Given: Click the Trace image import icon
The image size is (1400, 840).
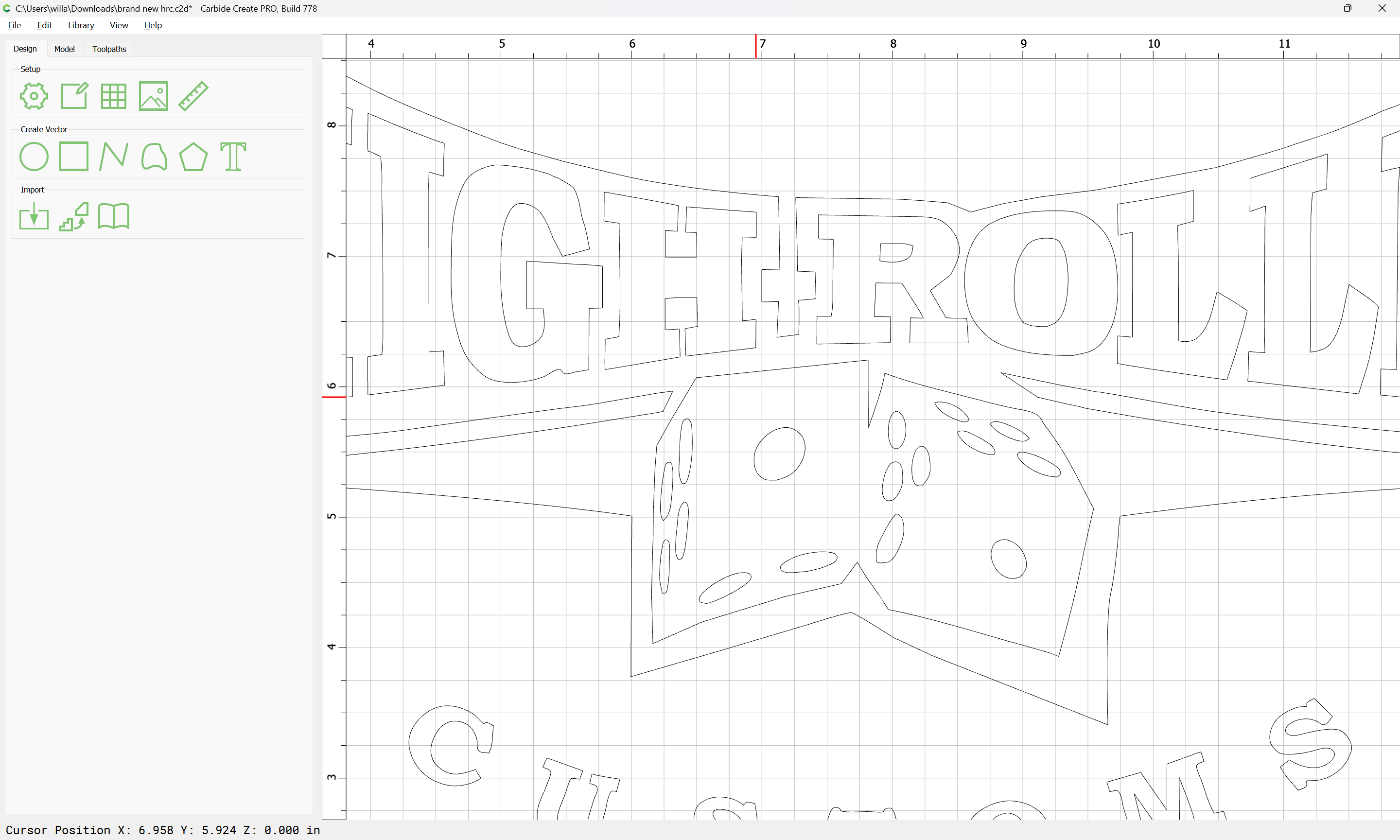Looking at the screenshot, I should tap(74, 217).
